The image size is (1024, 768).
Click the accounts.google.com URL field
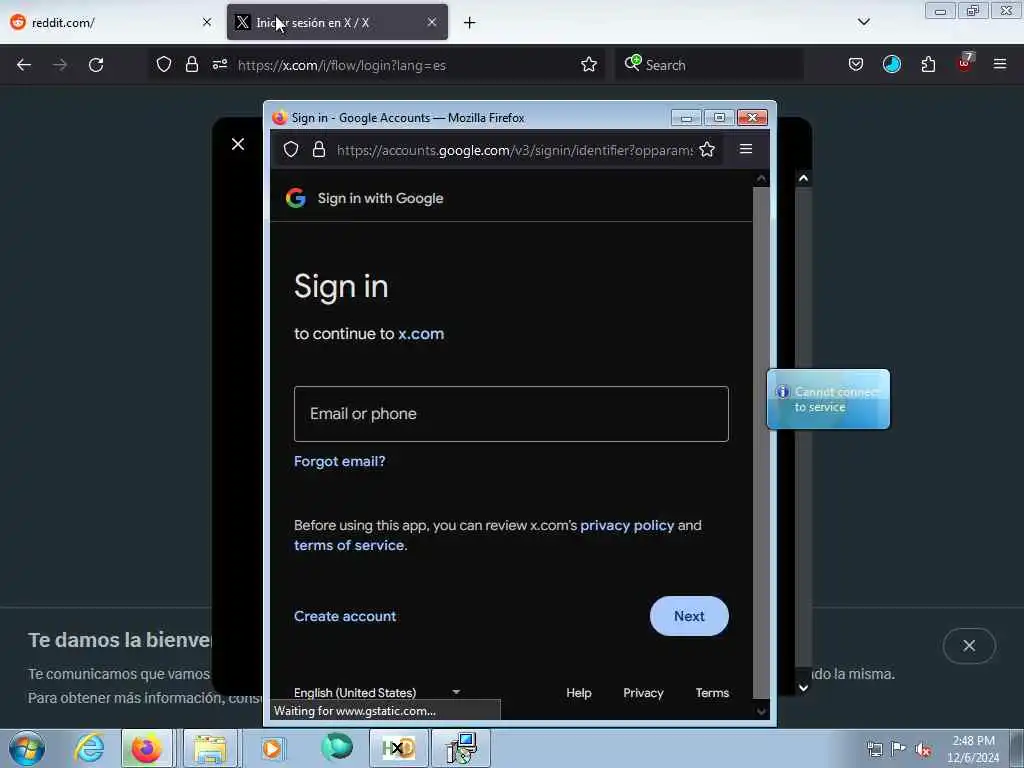point(515,150)
